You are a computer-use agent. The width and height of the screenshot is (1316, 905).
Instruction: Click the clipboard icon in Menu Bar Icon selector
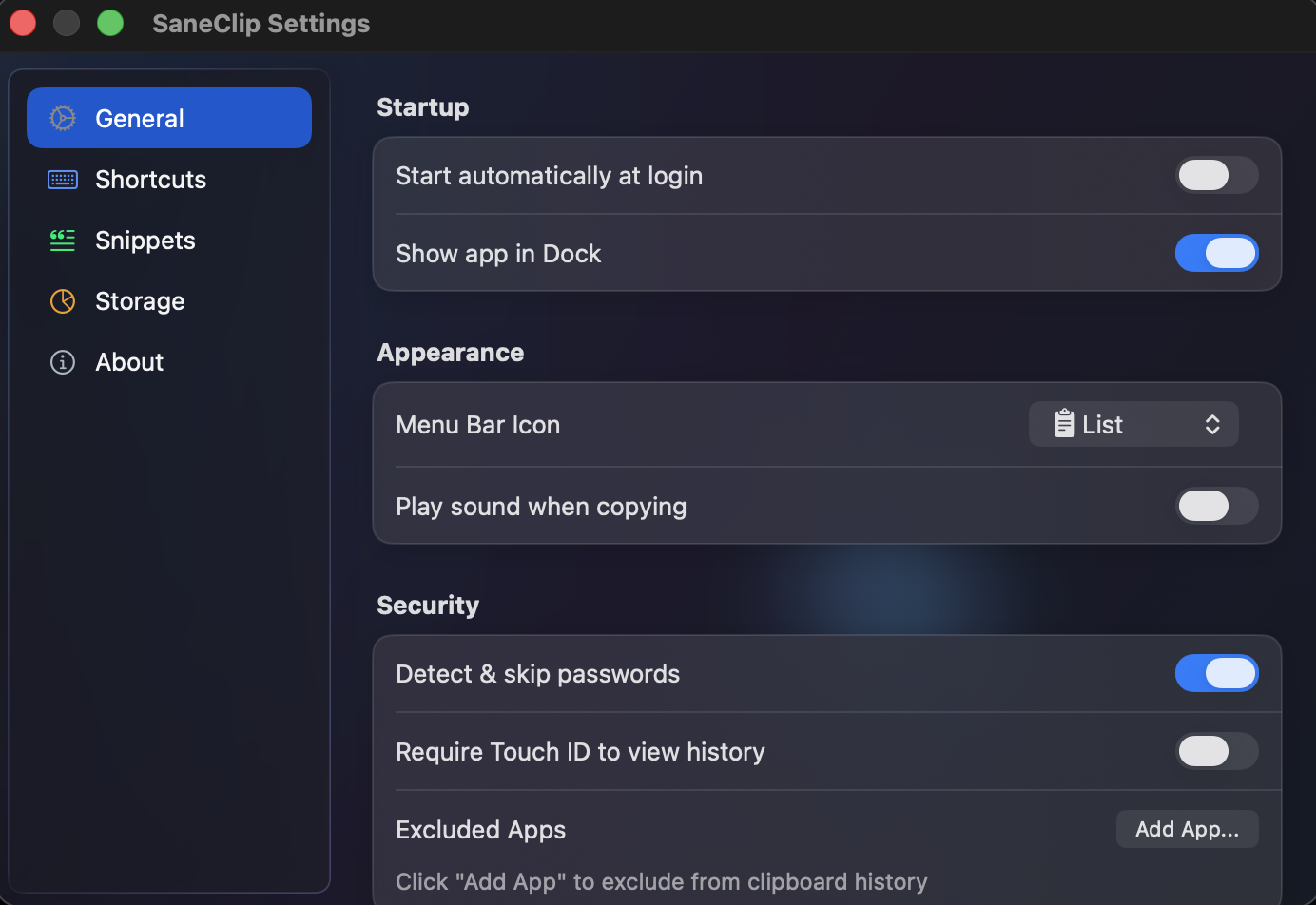click(x=1064, y=423)
